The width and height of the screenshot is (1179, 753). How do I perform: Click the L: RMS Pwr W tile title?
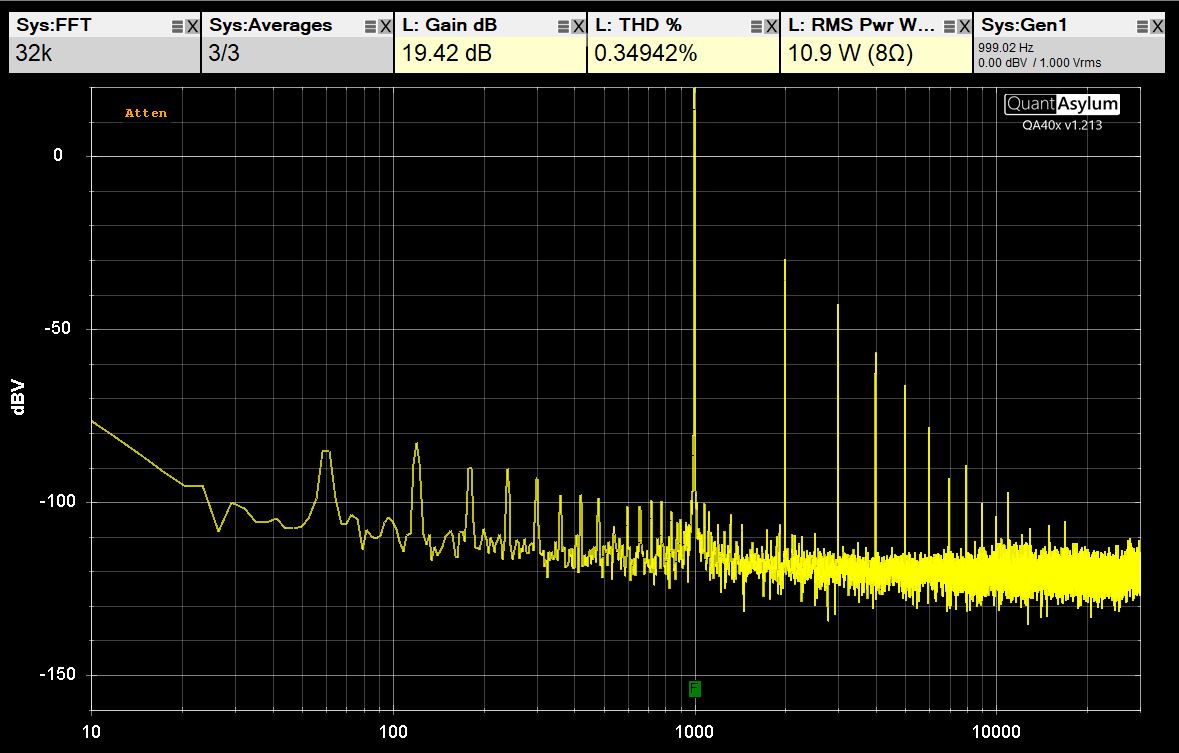click(x=862, y=25)
